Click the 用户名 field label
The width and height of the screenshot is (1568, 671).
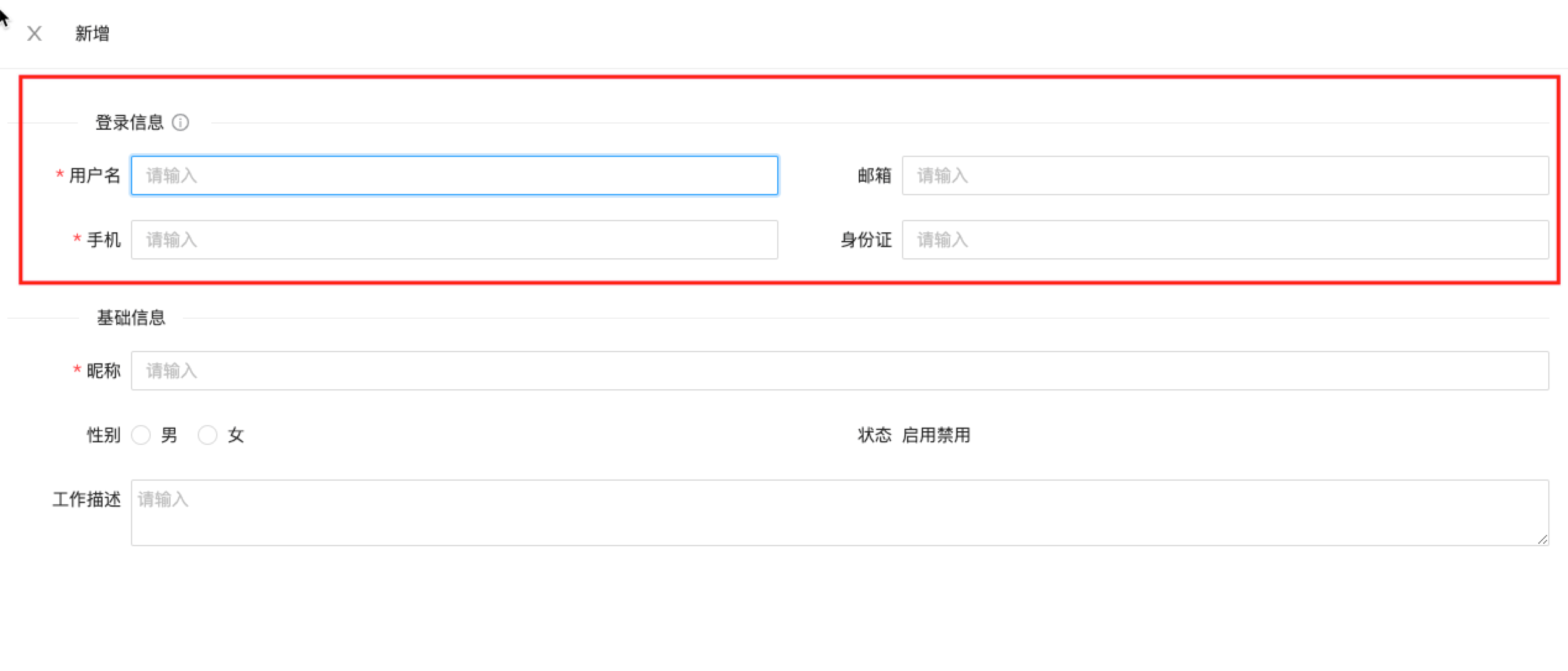(95, 175)
